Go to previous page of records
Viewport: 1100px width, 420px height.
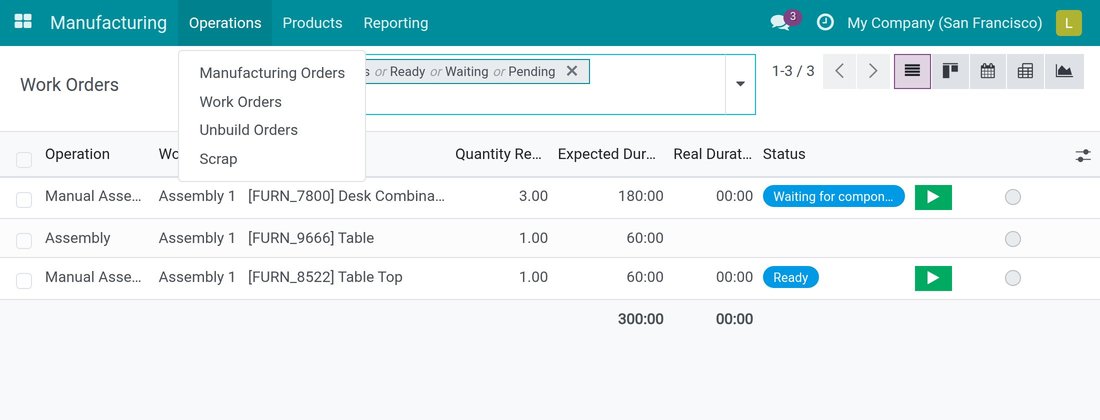click(839, 72)
